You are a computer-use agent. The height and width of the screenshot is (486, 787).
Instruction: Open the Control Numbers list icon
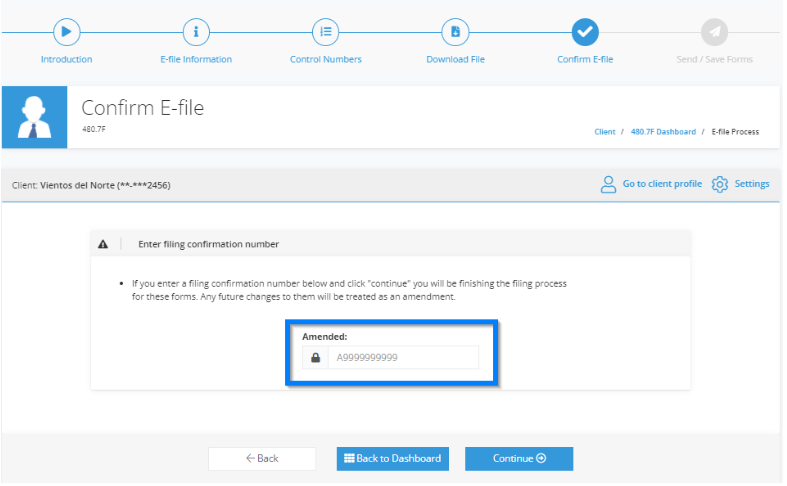(325, 32)
